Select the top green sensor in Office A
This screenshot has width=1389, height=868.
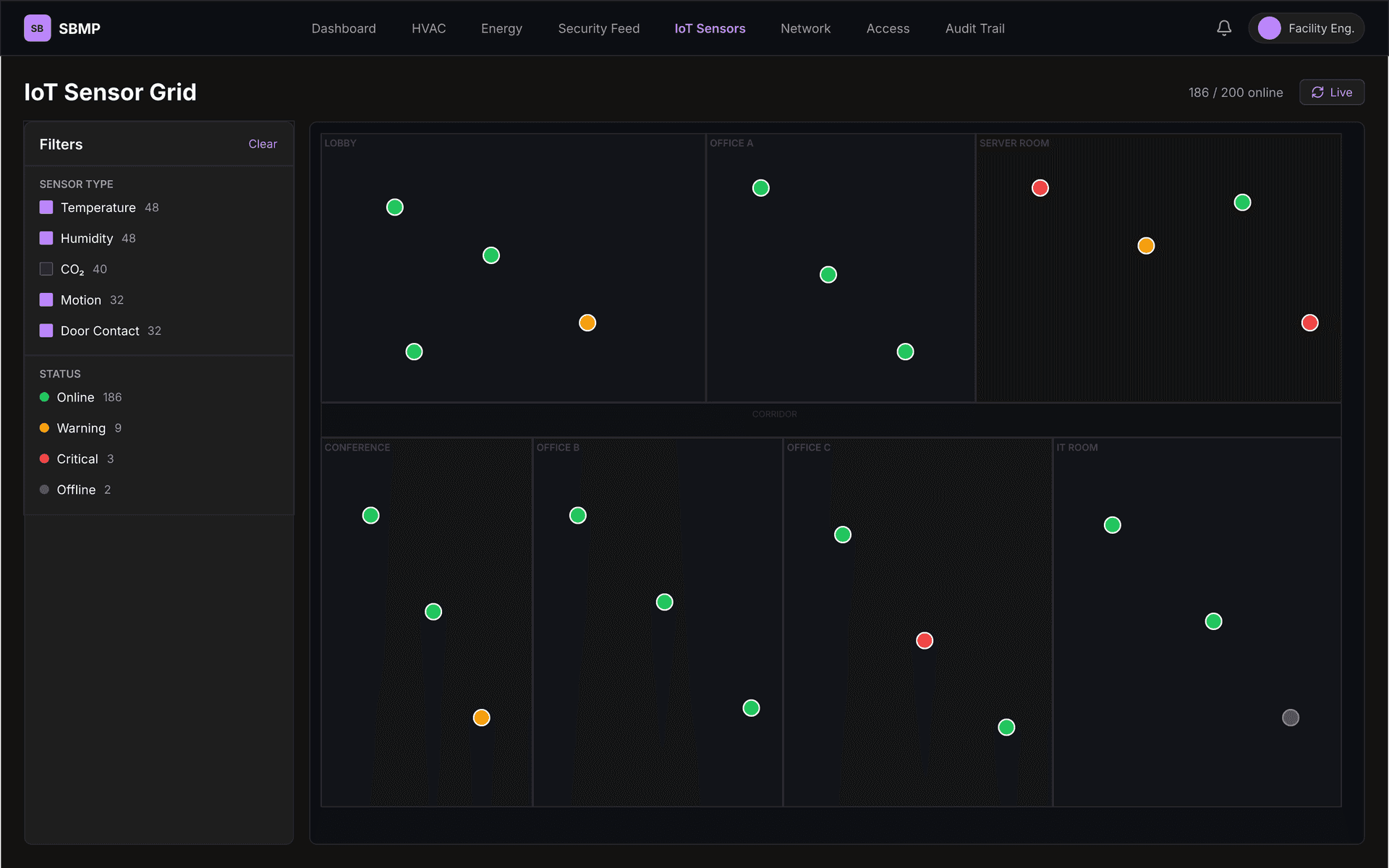coord(760,188)
